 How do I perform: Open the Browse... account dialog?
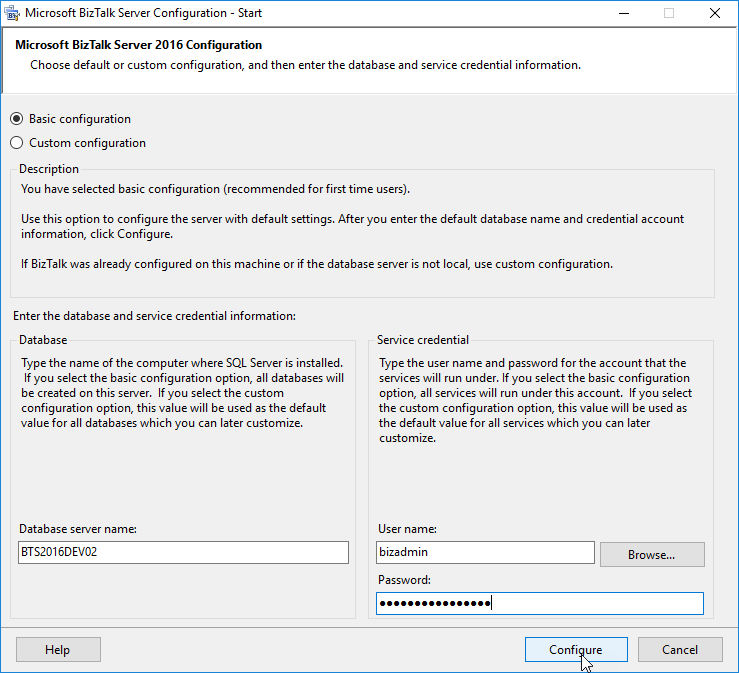point(652,555)
